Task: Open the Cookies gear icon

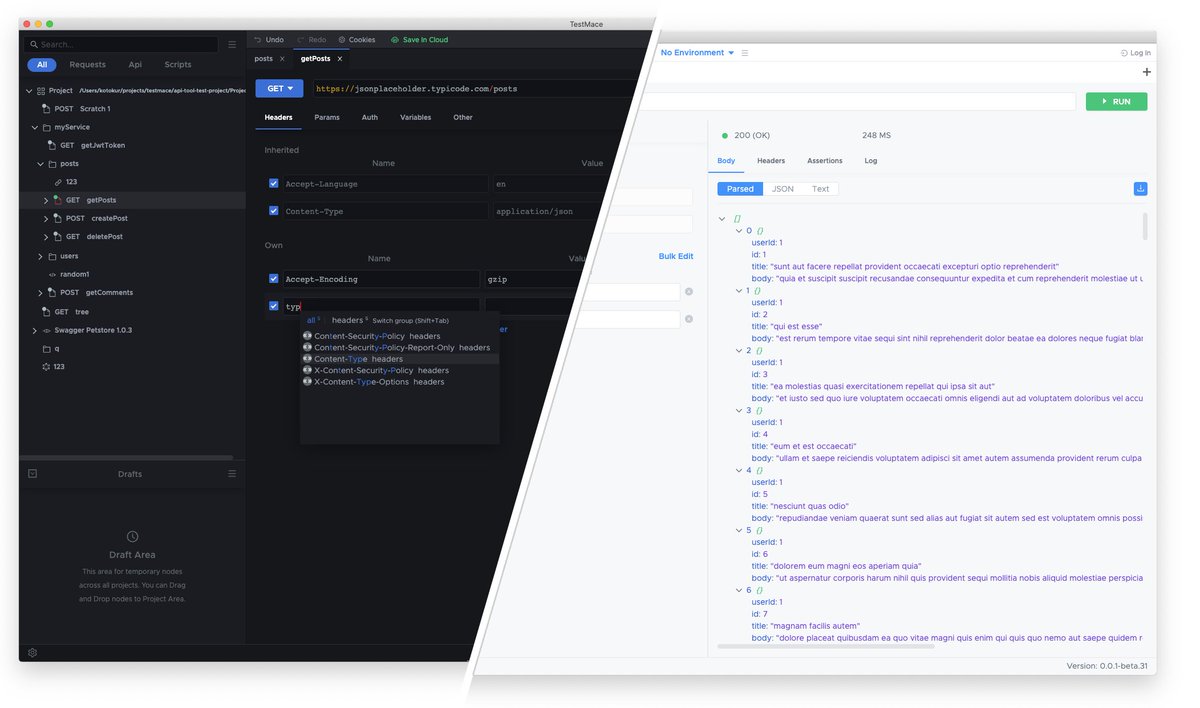Action: [x=342, y=40]
